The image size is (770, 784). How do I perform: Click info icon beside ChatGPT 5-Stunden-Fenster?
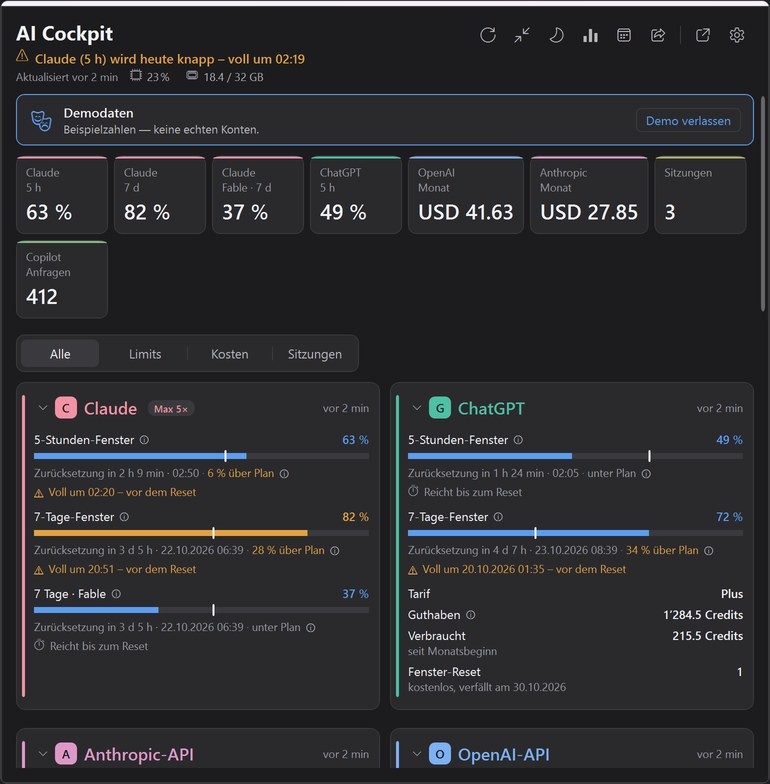click(518, 440)
